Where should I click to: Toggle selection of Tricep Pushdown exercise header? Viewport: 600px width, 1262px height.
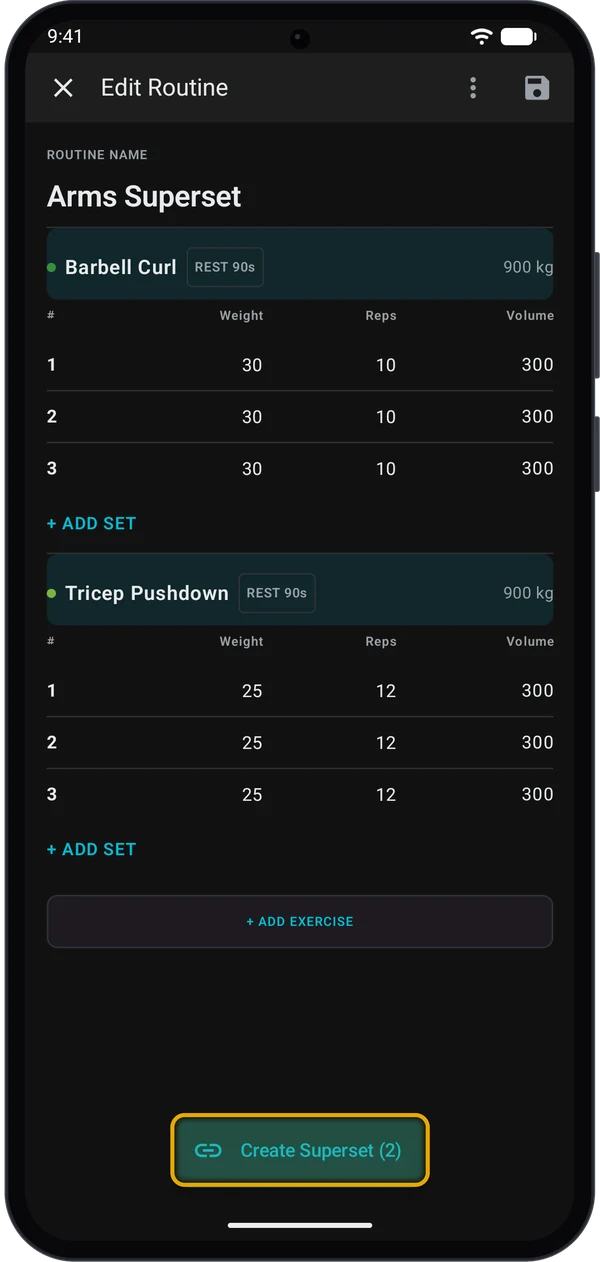(x=300, y=592)
